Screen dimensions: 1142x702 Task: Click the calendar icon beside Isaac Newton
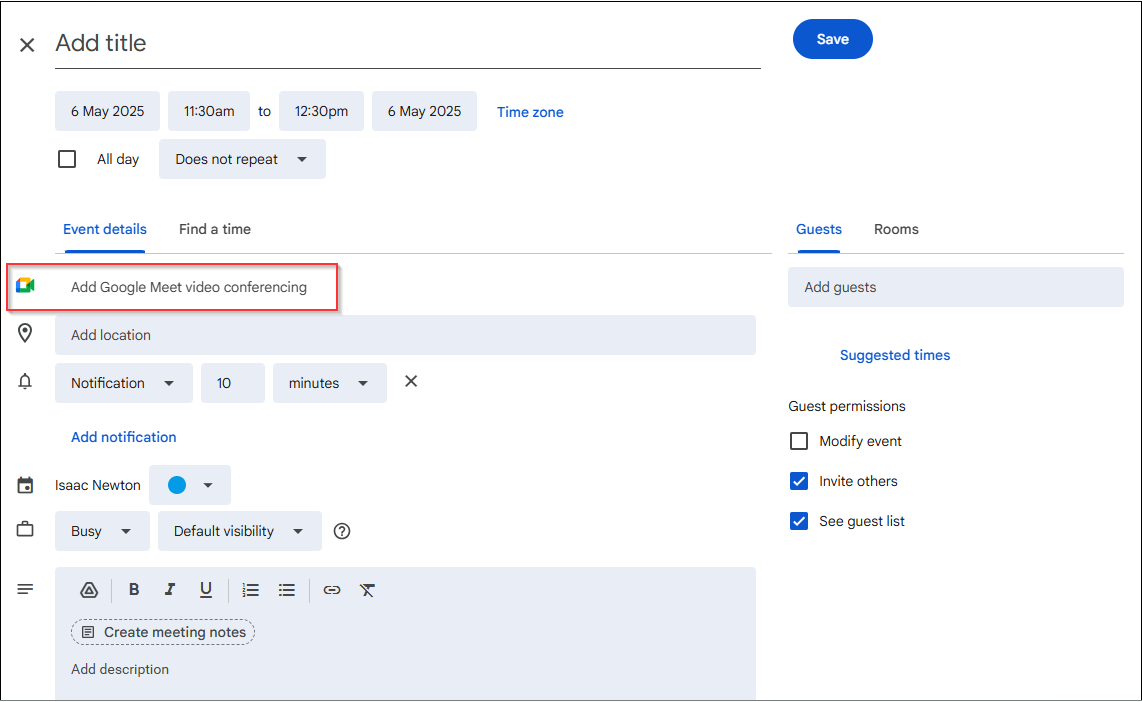(x=25, y=485)
